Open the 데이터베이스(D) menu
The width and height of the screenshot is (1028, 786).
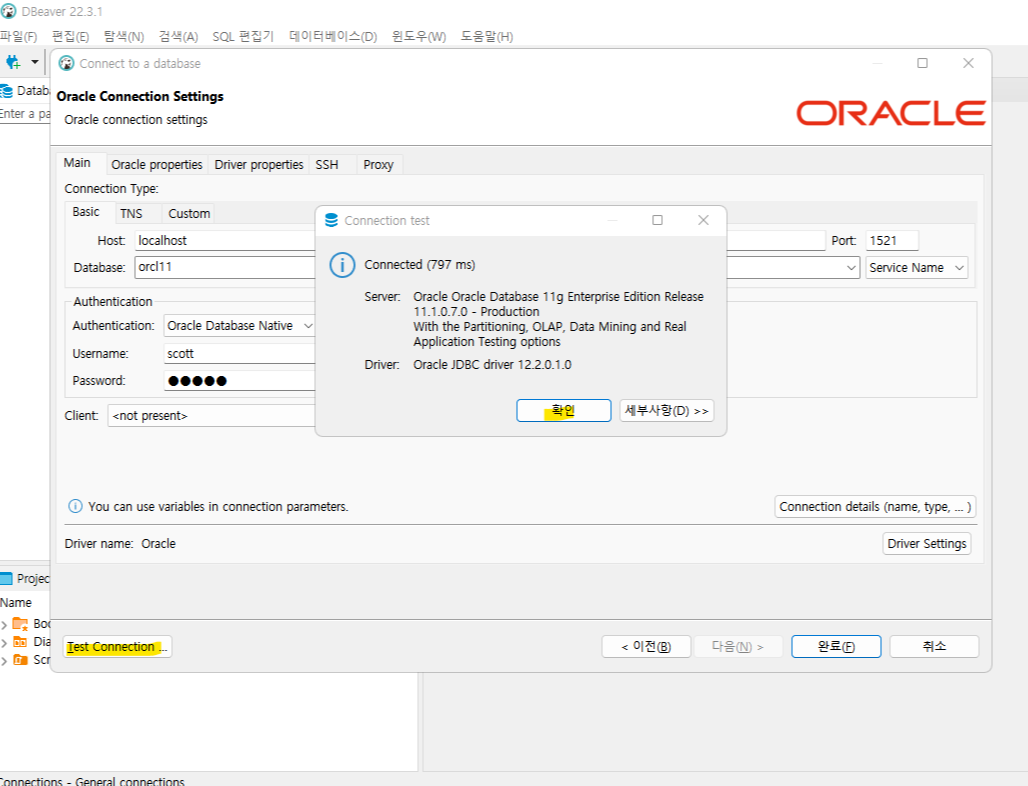[333, 37]
